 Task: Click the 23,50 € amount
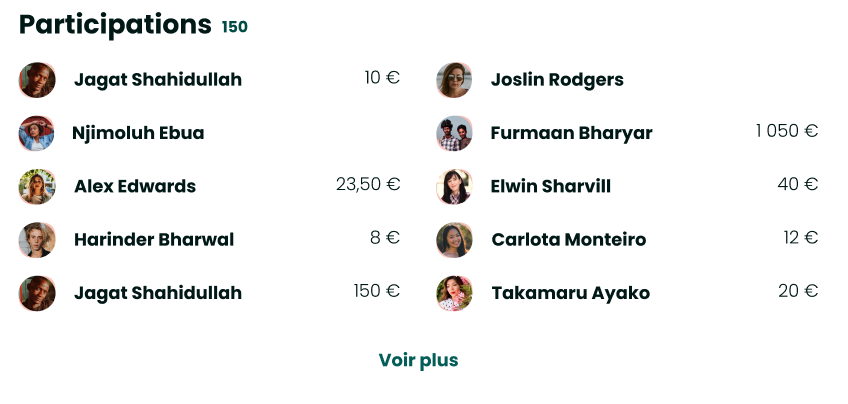click(368, 184)
